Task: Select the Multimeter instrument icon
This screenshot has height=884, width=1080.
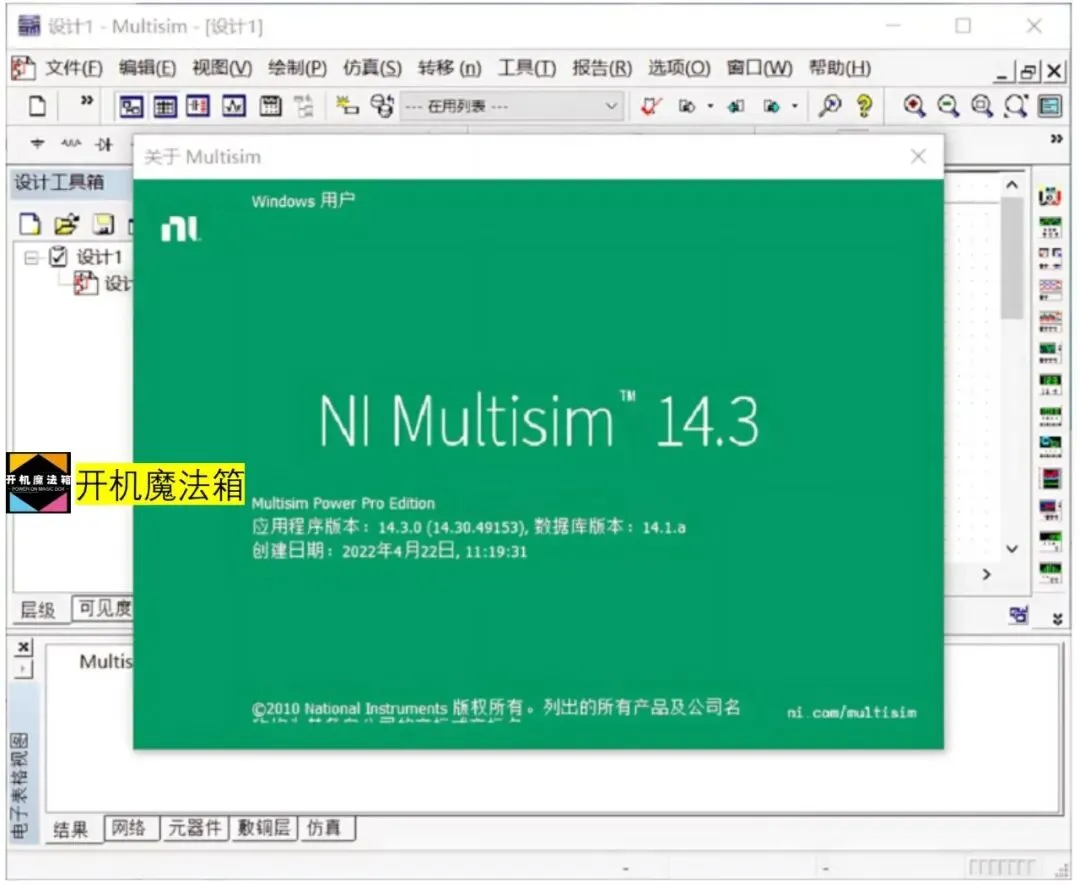Action: 1050,196
